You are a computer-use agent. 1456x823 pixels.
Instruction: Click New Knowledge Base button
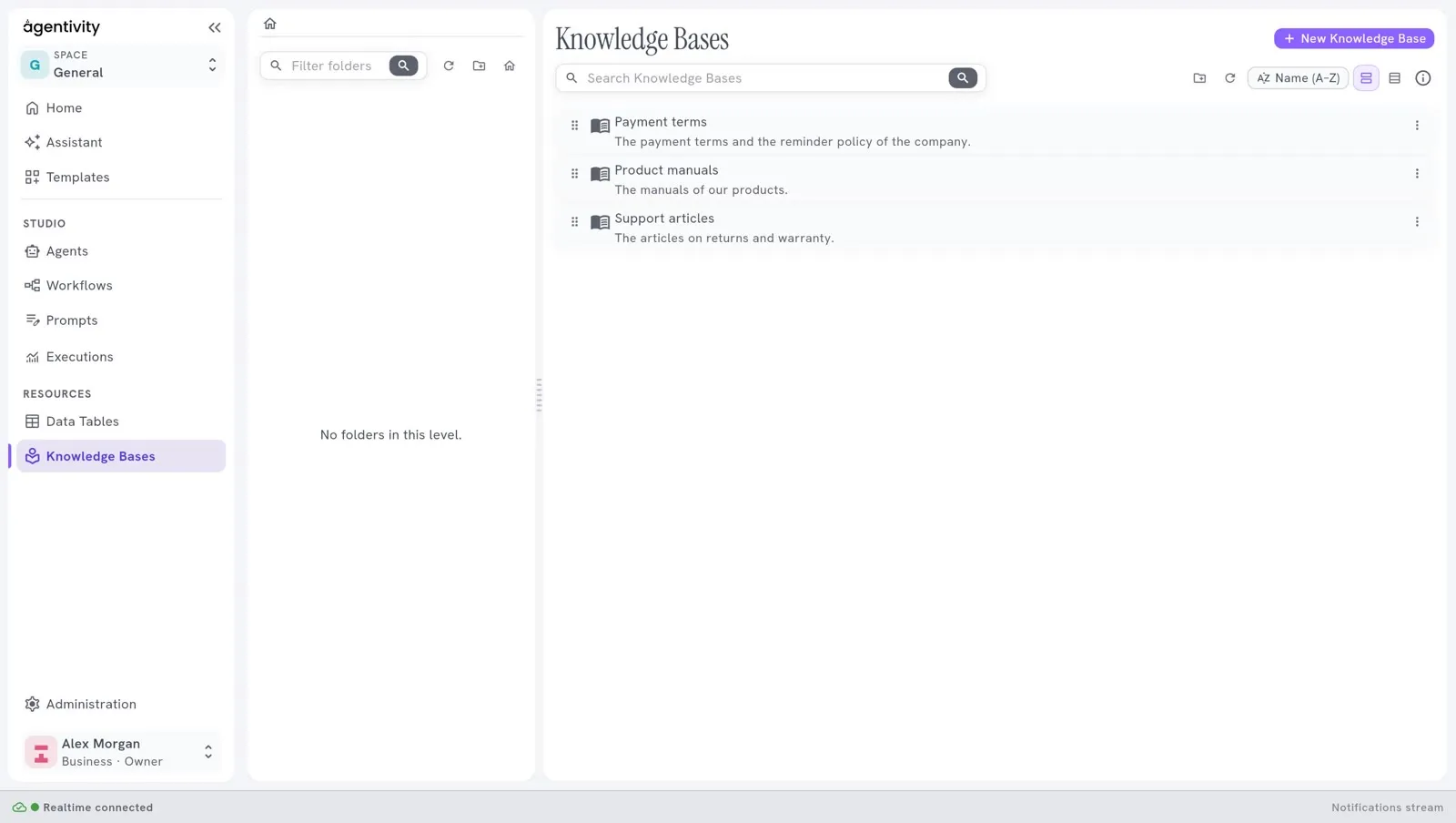coord(1354,38)
